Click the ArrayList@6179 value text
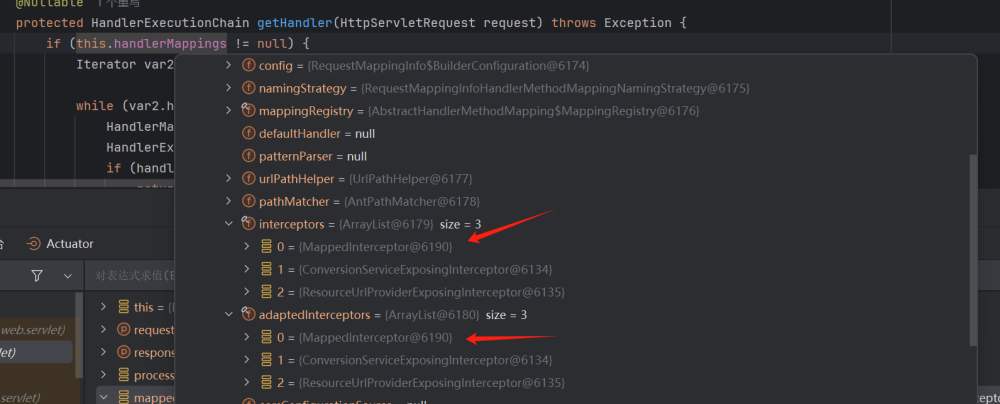 [386, 224]
